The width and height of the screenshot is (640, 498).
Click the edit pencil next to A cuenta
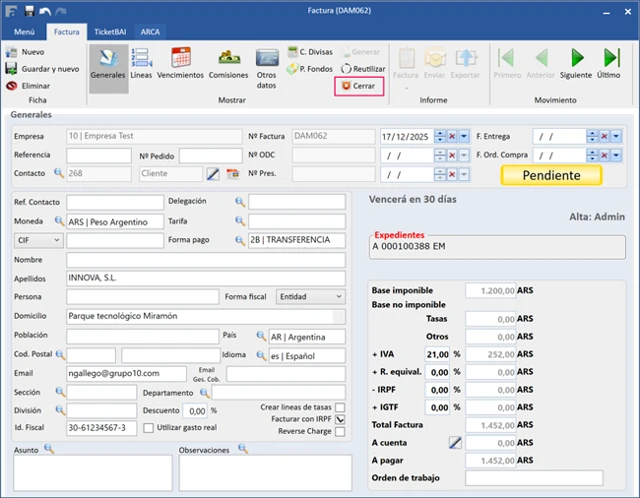click(x=456, y=442)
